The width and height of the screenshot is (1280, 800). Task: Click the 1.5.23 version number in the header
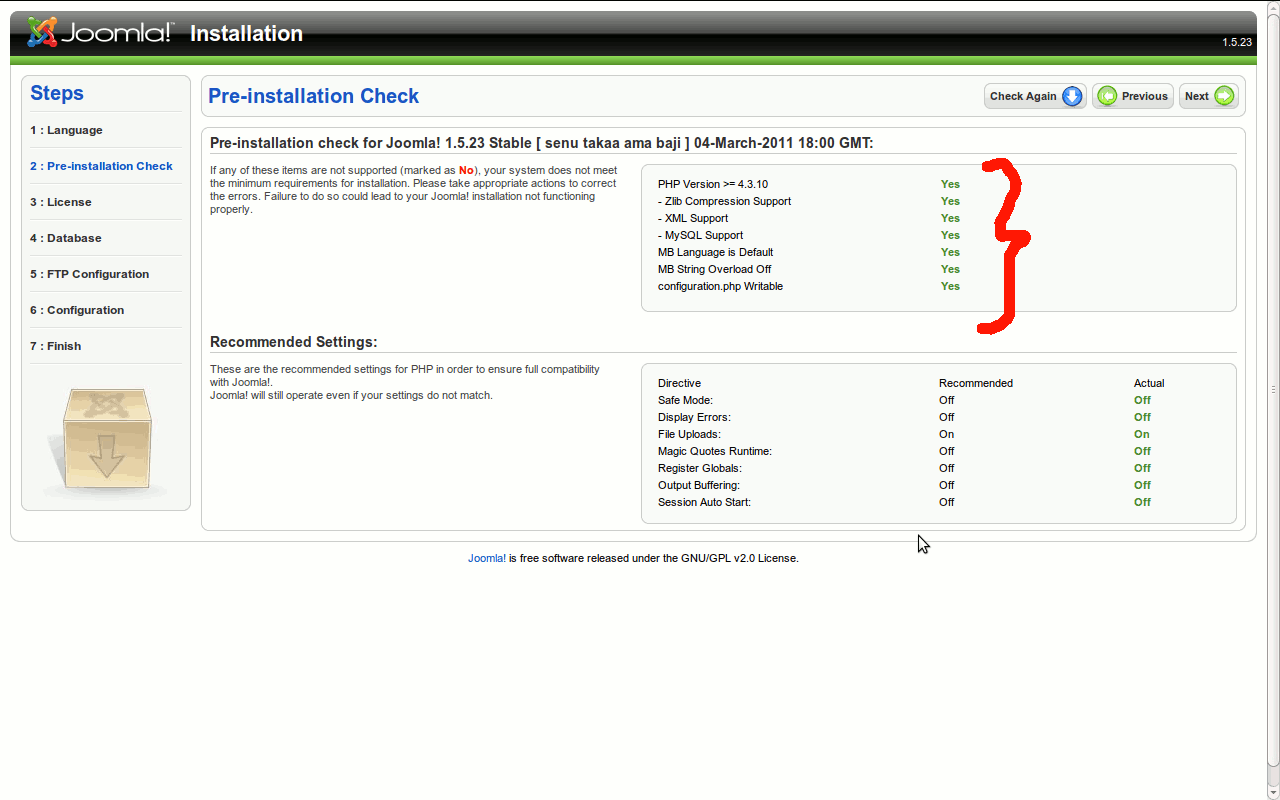(x=1236, y=42)
